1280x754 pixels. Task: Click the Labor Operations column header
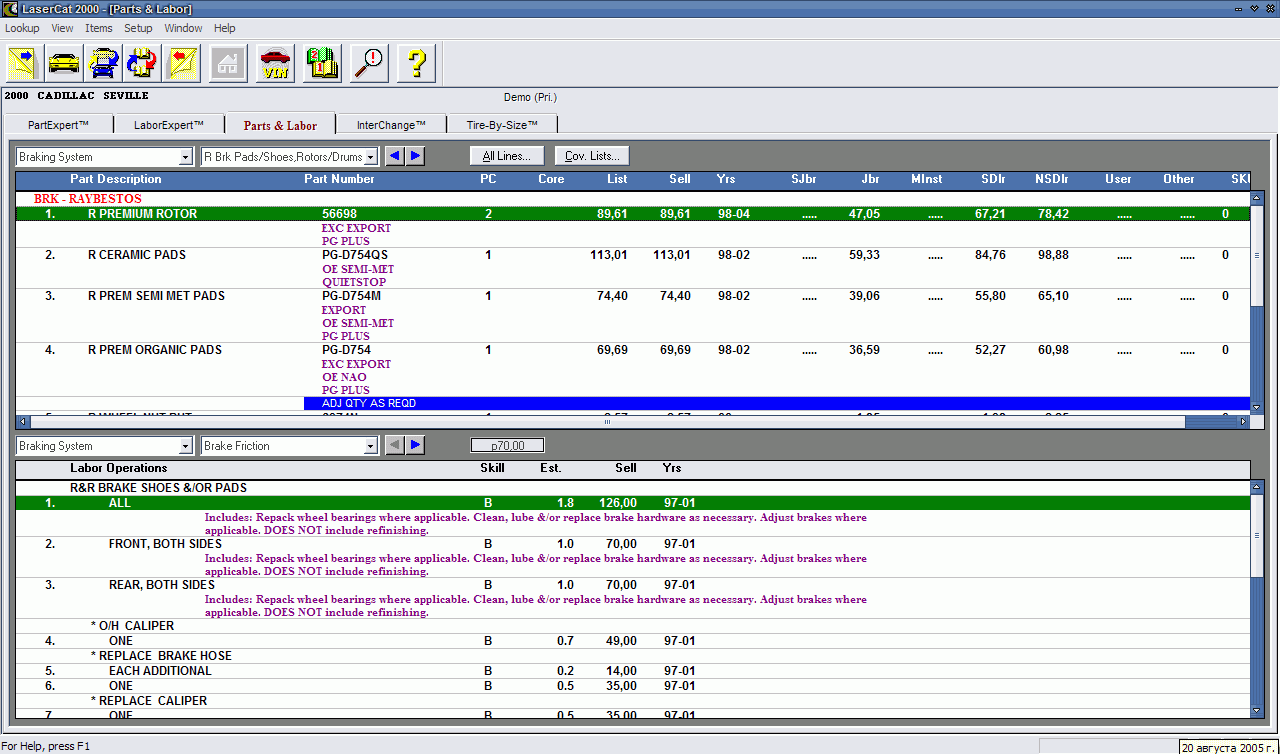pyautogui.click(x=119, y=468)
